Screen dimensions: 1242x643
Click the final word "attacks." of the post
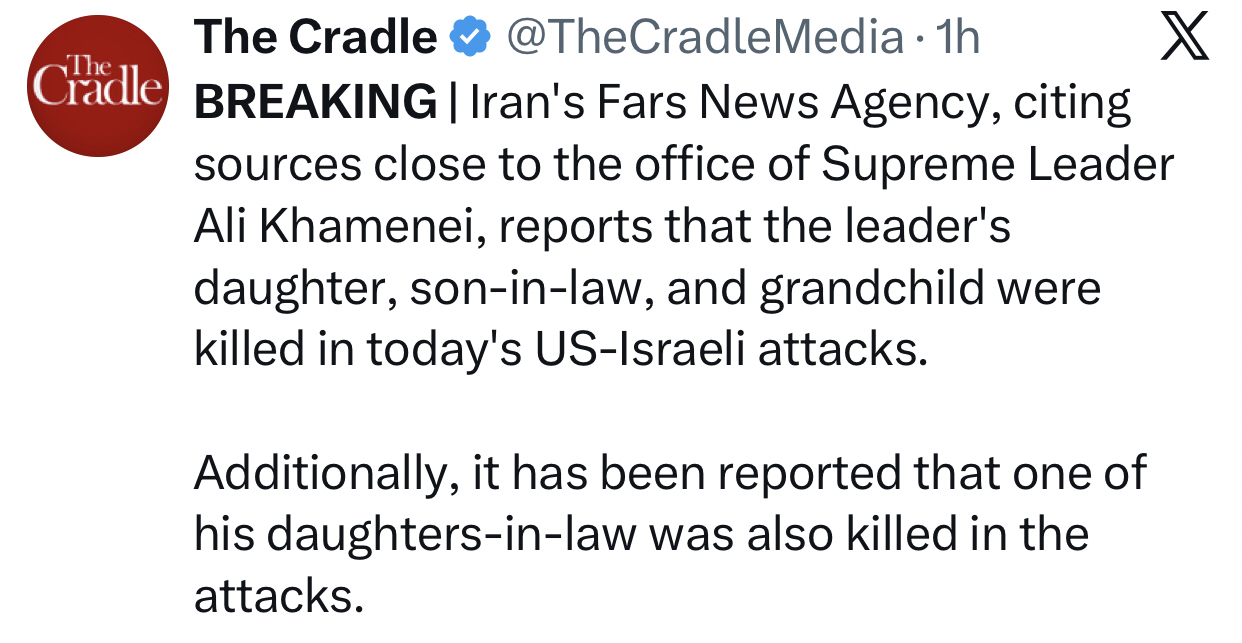tap(277, 597)
